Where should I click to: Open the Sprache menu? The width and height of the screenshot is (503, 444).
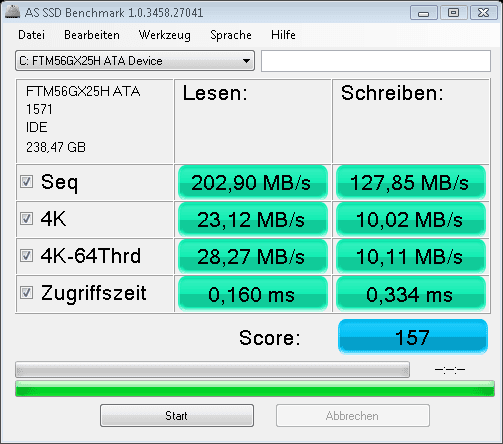[x=231, y=35]
